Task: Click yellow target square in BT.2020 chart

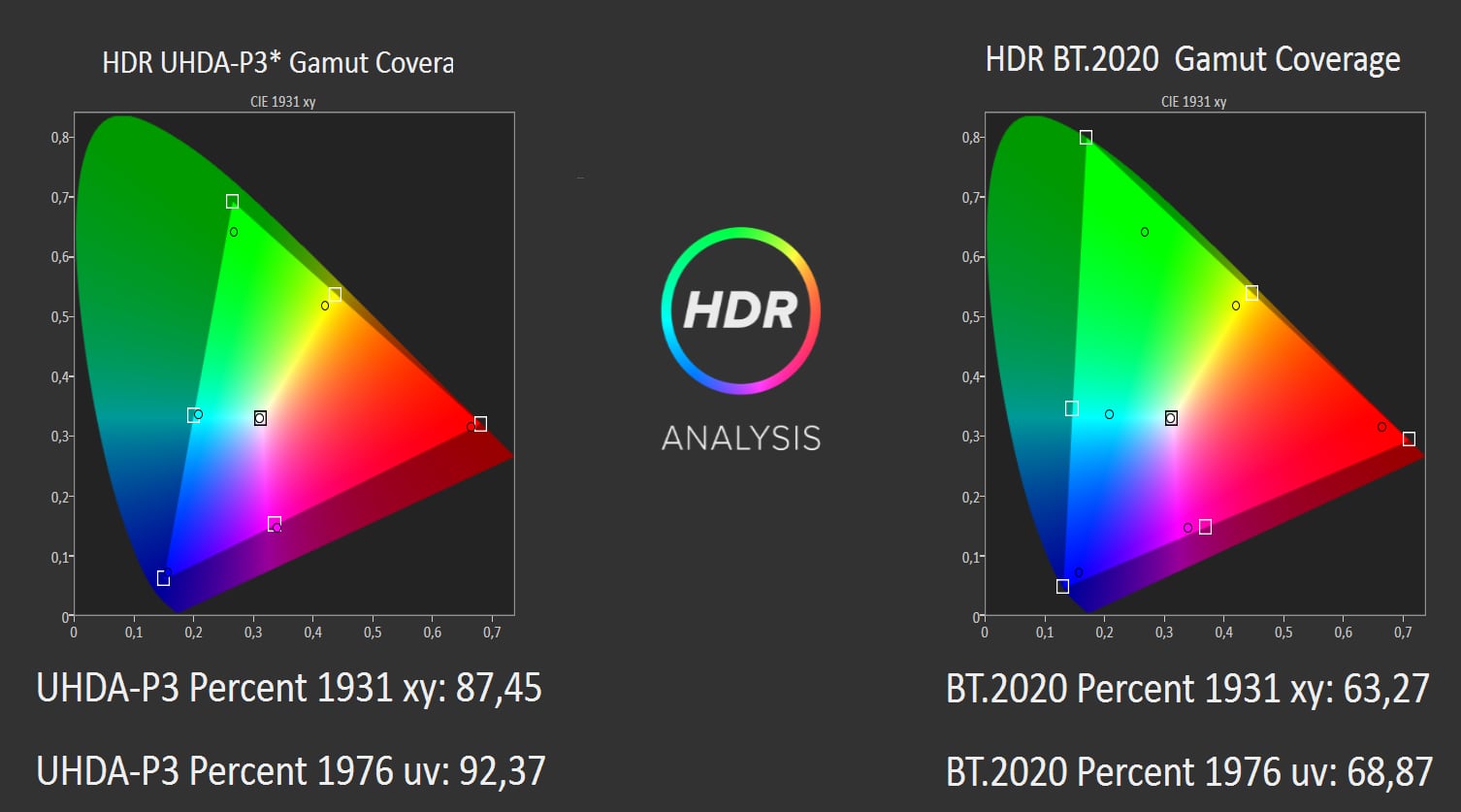Action: 1251,293
